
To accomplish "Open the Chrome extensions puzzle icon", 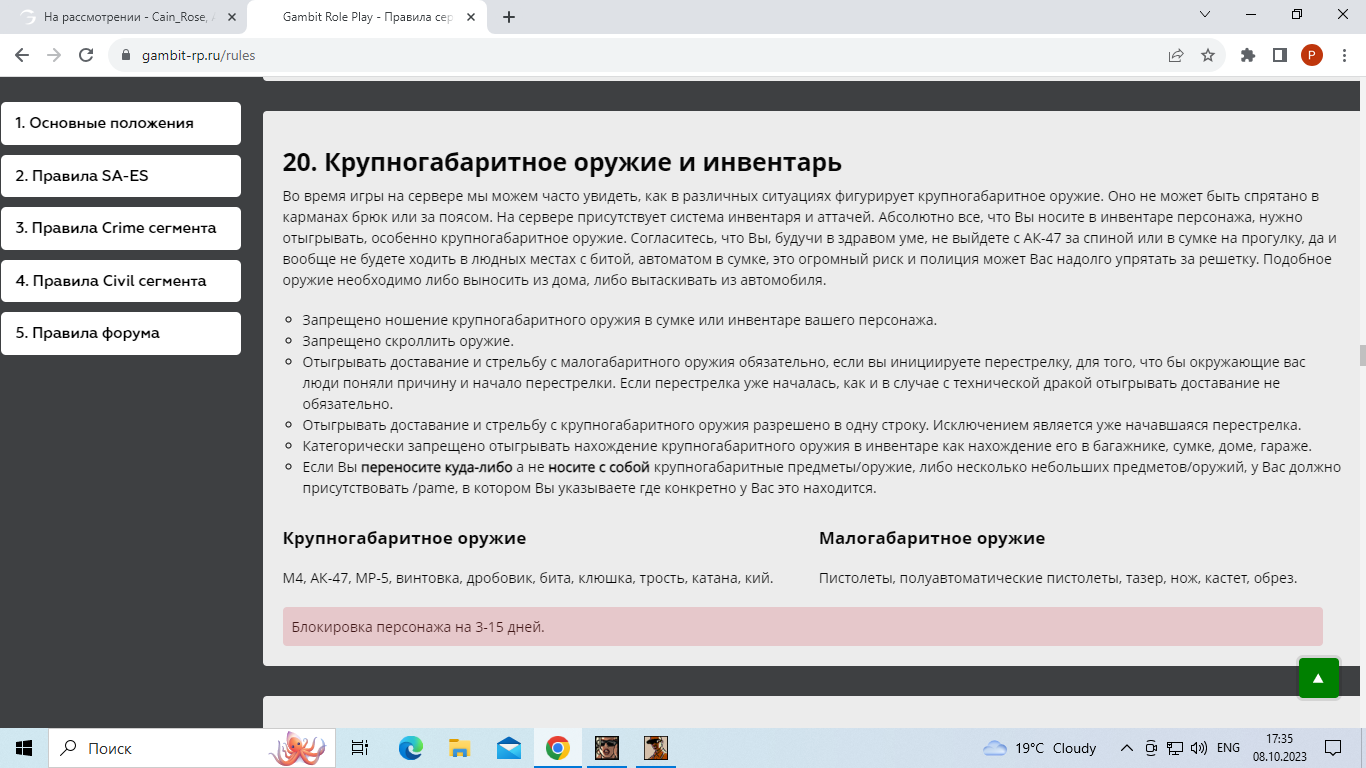I will (x=1247, y=55).
